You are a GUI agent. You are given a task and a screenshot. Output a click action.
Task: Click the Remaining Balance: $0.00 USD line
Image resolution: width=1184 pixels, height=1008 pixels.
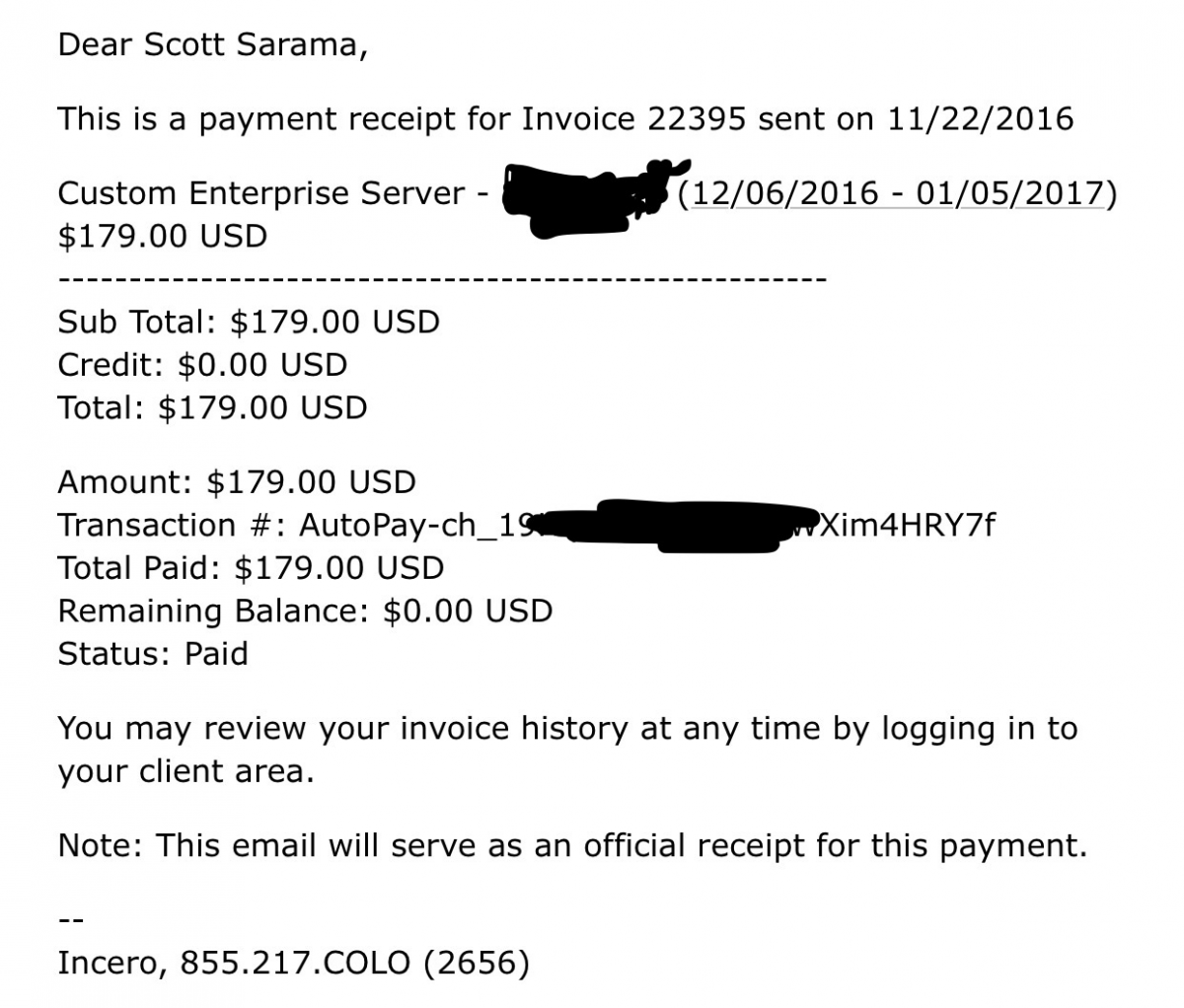tap(305, 612)
